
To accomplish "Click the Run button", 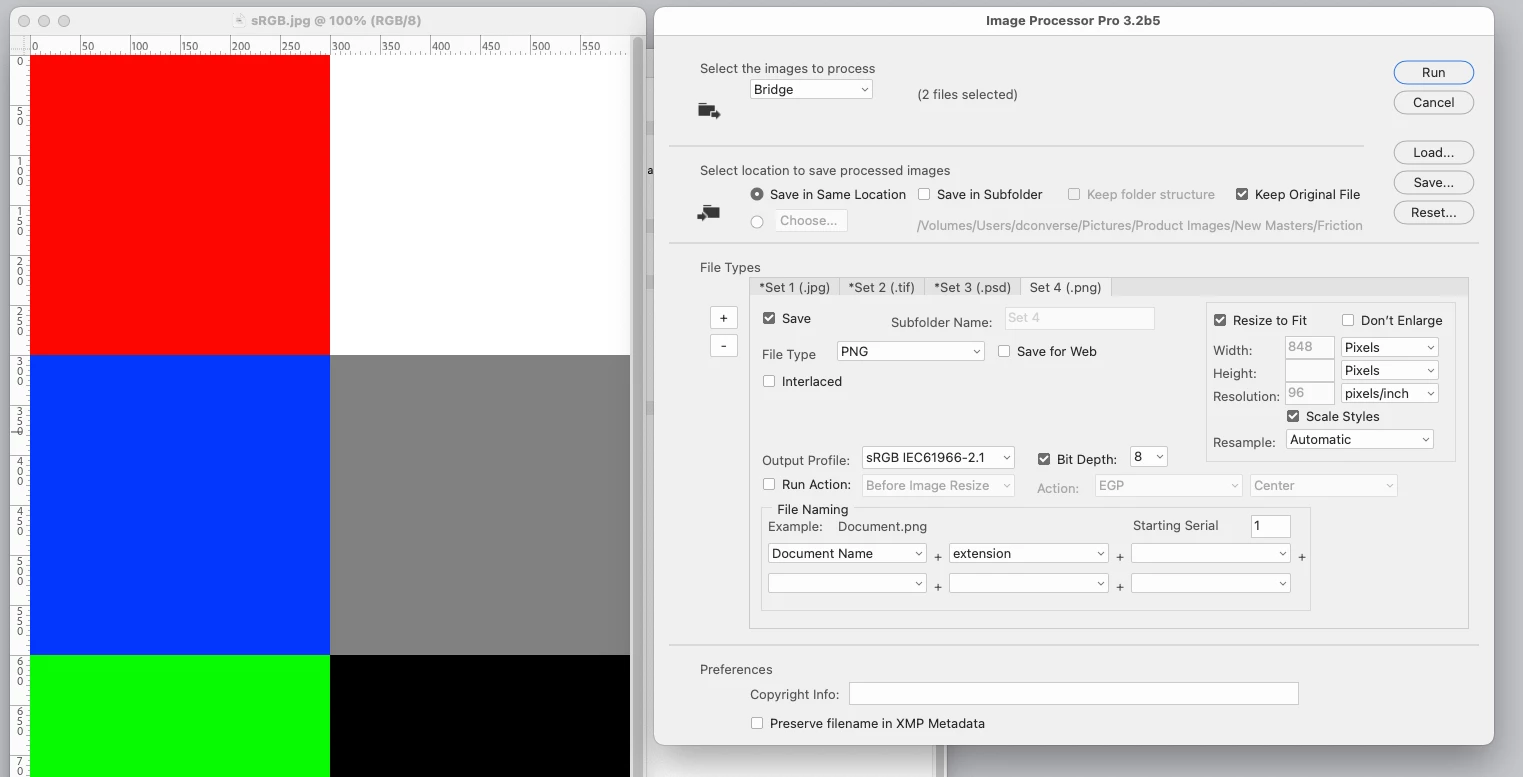I will (x=1433, y=72).
